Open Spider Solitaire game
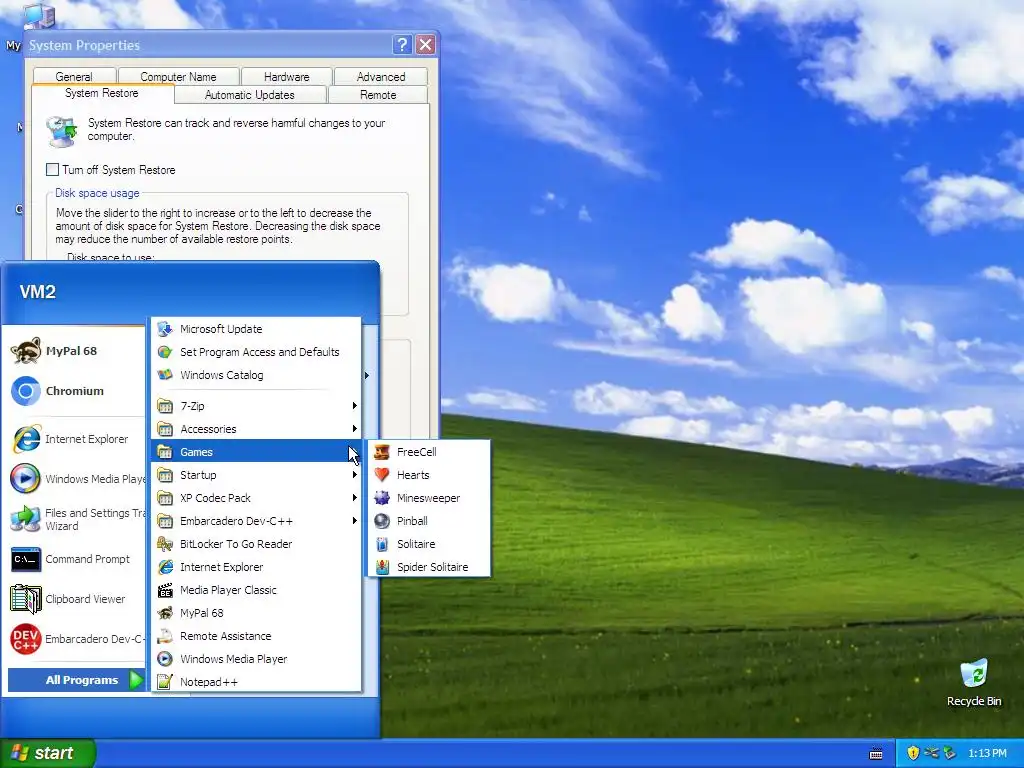 [x=429, y=567]
